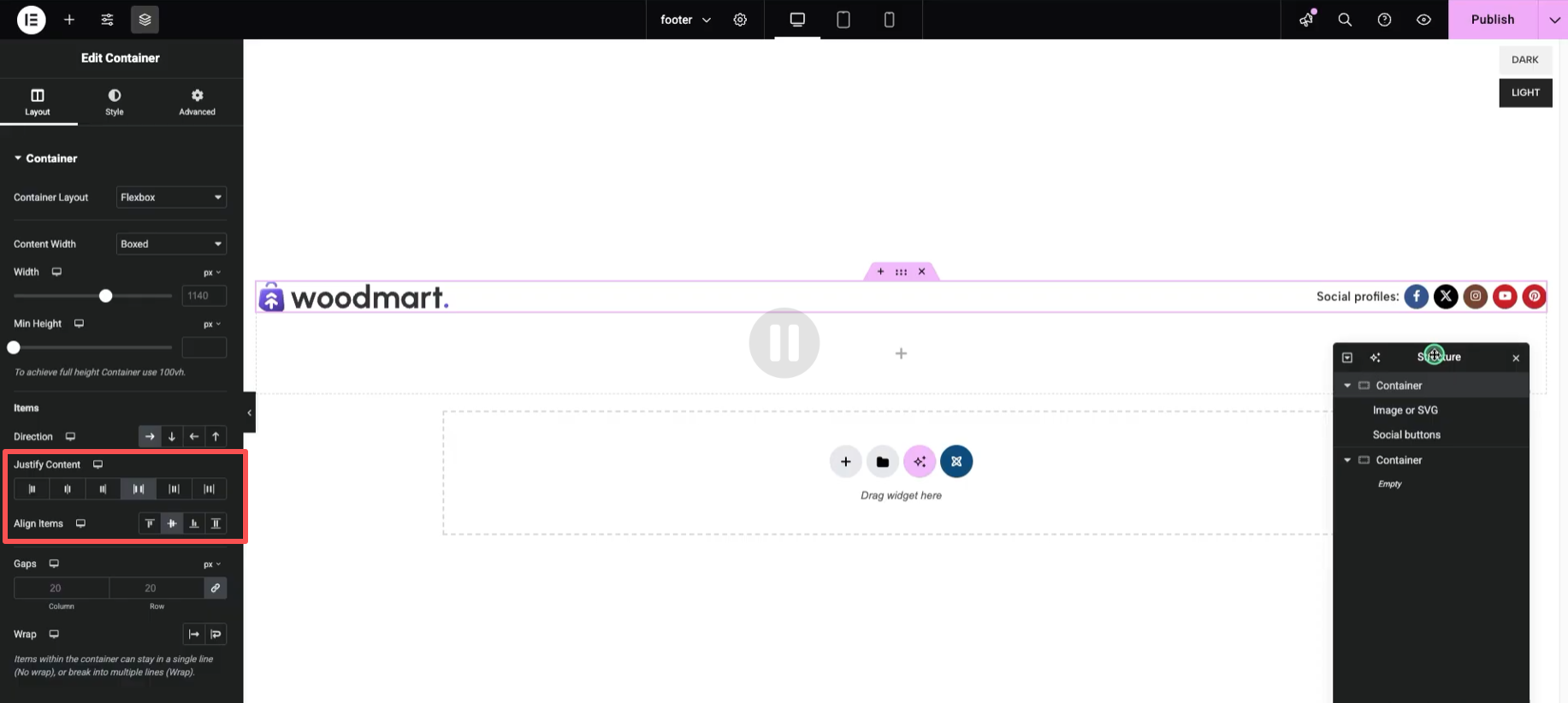Open the footer document dropdown
The width and height of the screenshot is (1568, 703).
coord(685,20)
